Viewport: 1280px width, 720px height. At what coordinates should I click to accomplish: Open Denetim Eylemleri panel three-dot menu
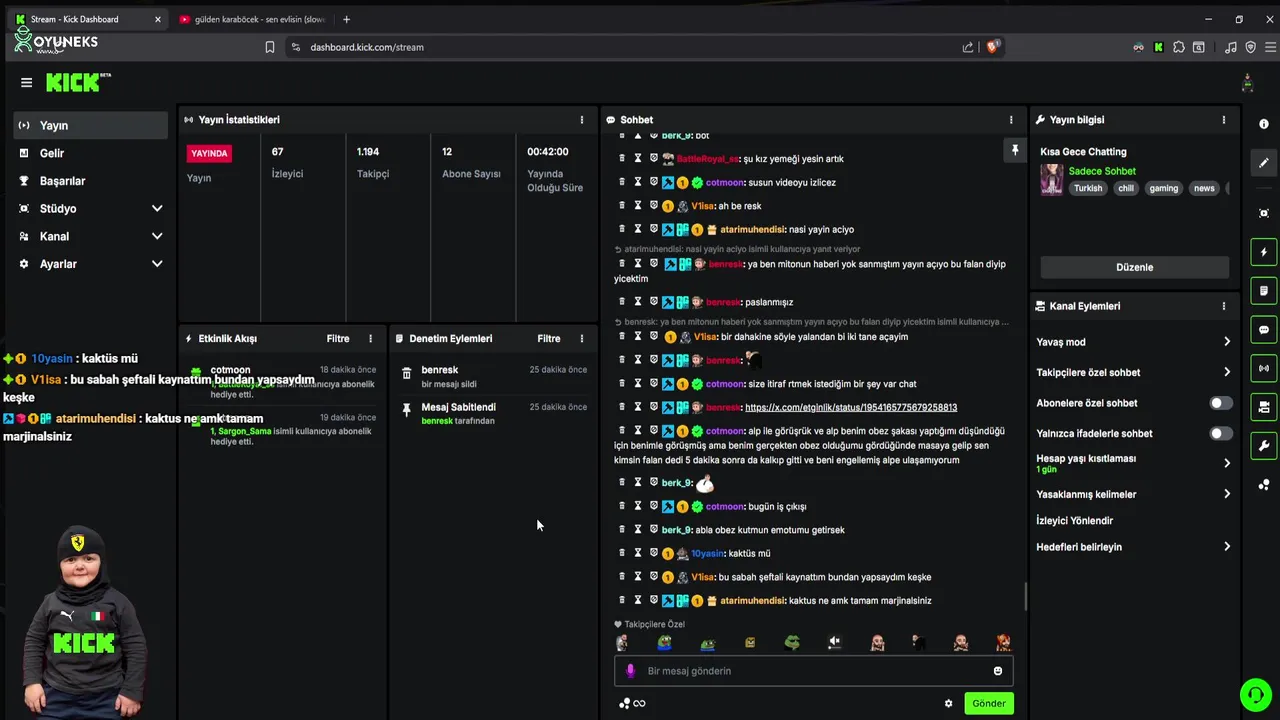(582, 339)
